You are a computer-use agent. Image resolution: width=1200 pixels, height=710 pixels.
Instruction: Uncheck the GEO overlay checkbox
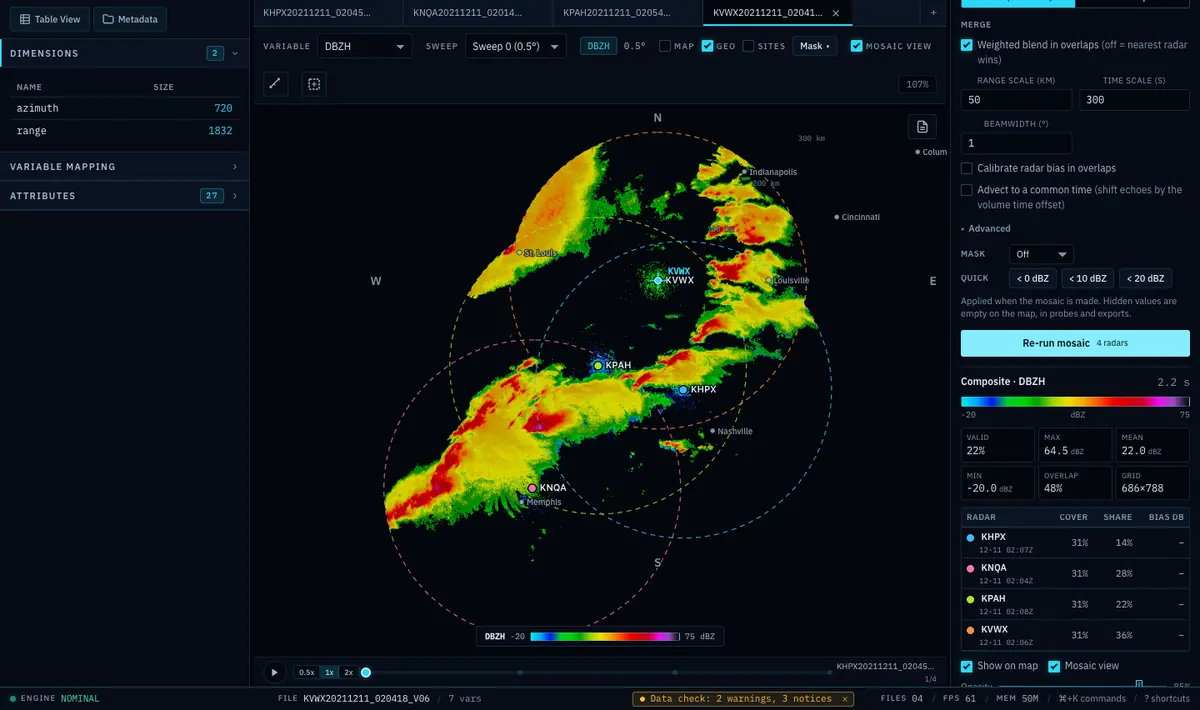coord(707,46)
